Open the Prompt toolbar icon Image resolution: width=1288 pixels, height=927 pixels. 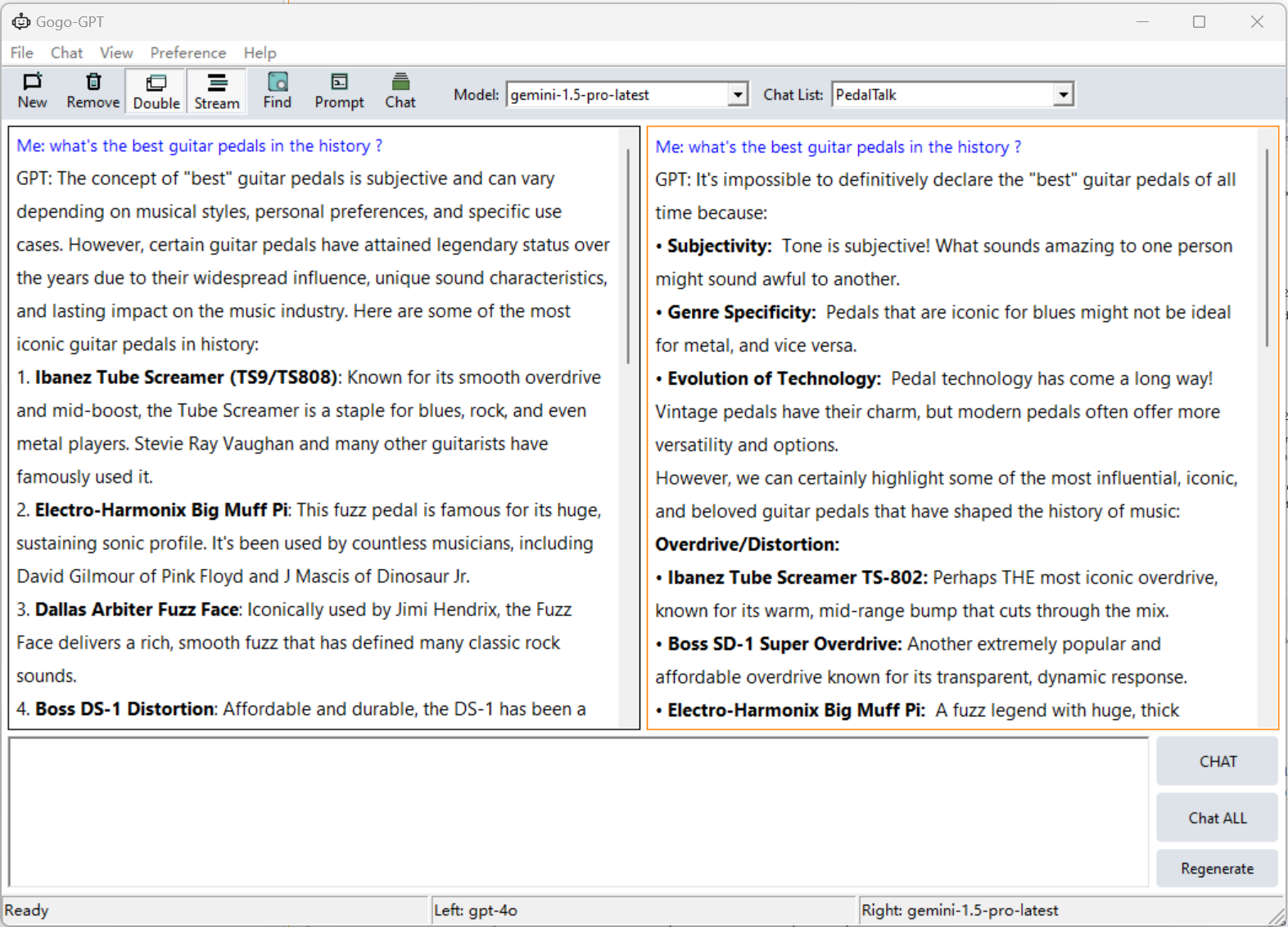(339, 91)
